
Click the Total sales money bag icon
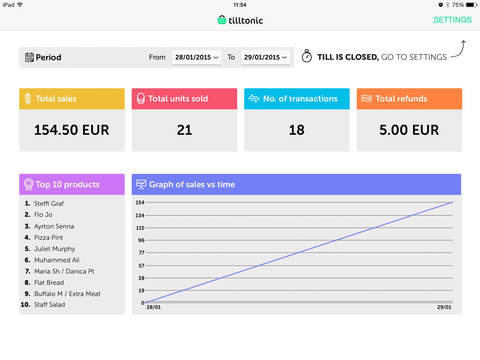(28, 99)
